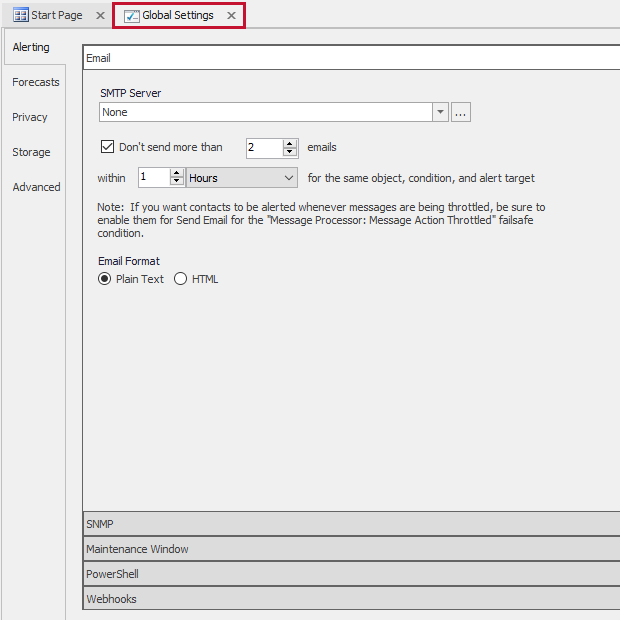Open the Forecasts side tab
The image size is (620, 620).
click(x=36, y=82)
